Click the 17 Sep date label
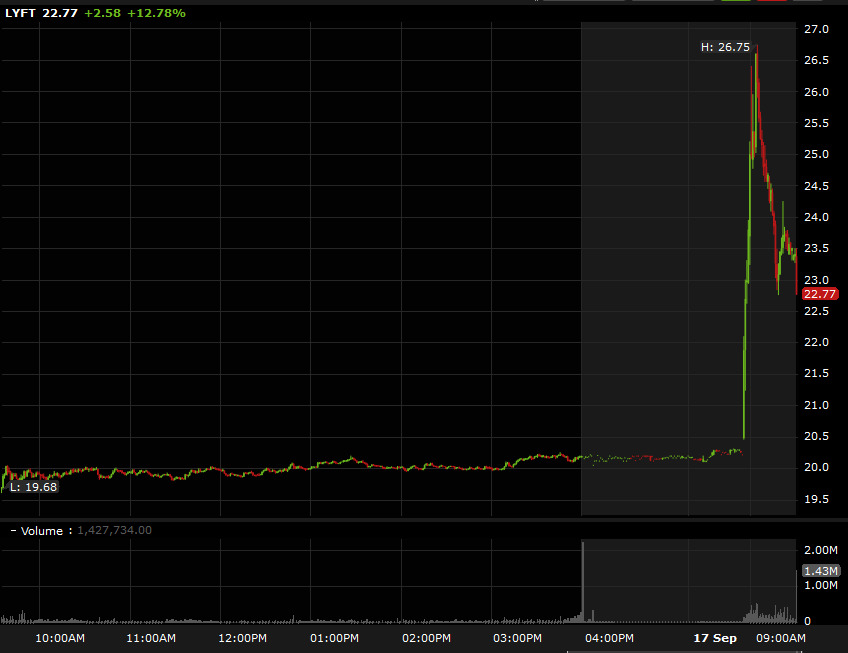This screenshot has height=653, width=848. 715,638
